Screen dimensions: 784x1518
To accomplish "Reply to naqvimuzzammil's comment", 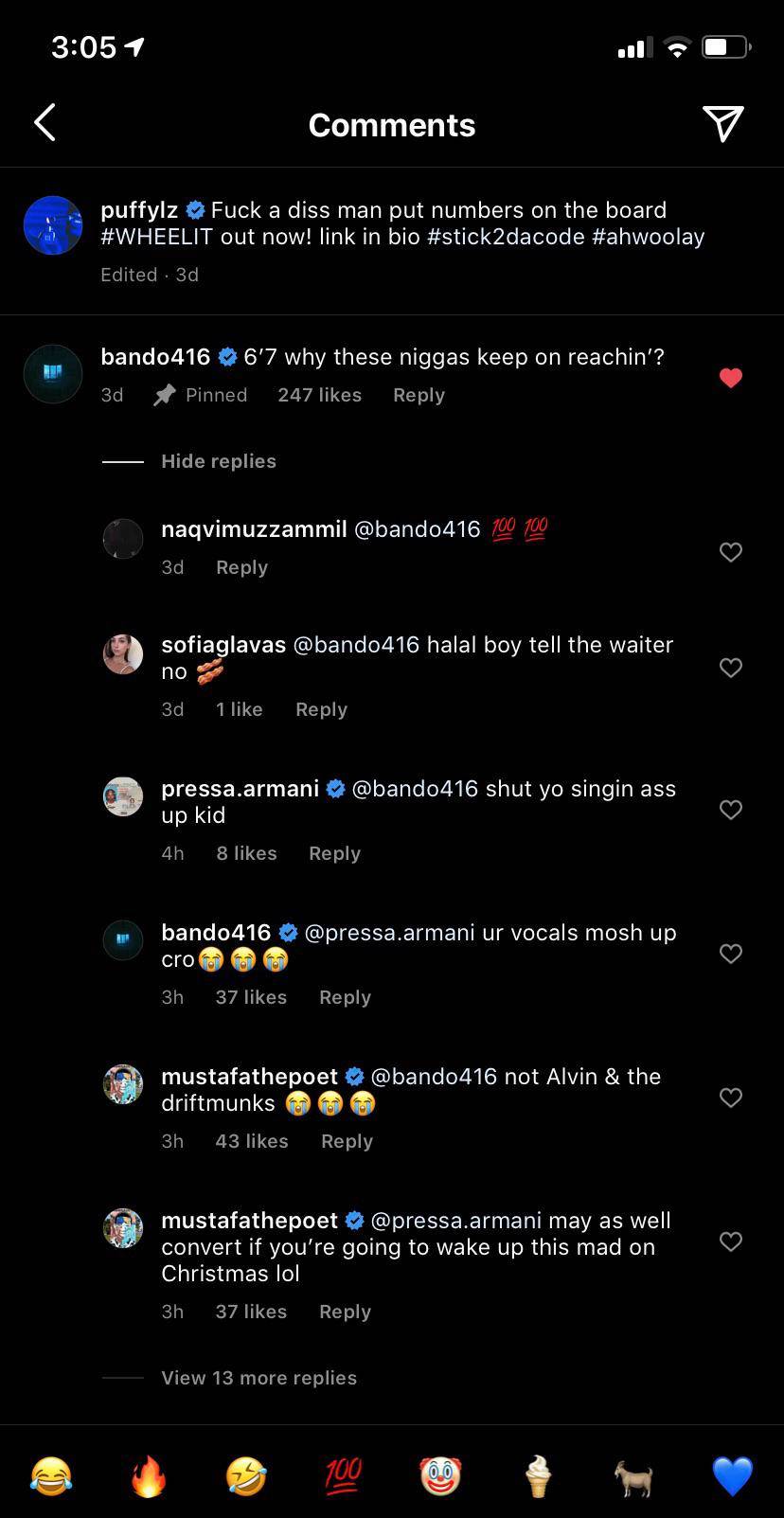I will click(x=241, y=567).
